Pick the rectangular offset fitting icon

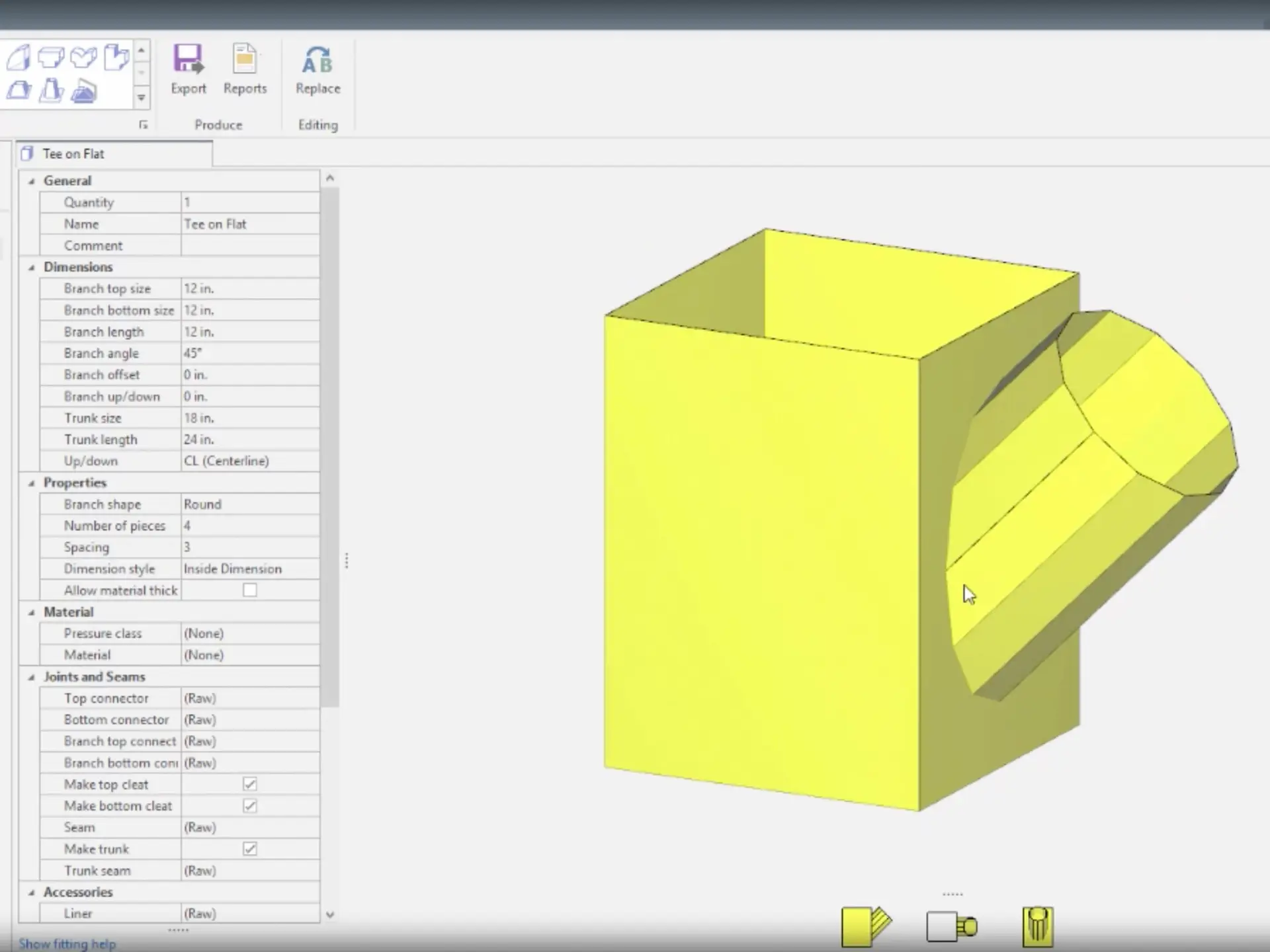[x=116, y=58]
